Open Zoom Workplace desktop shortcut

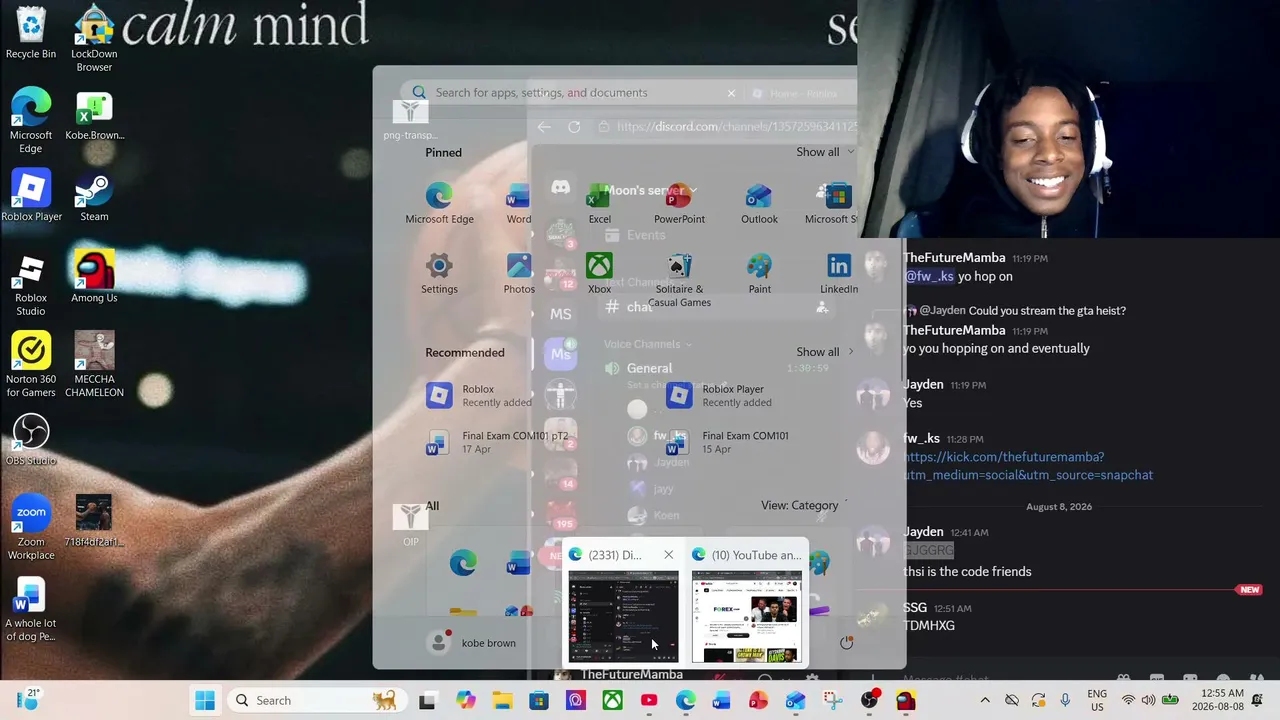click(31, 527)
